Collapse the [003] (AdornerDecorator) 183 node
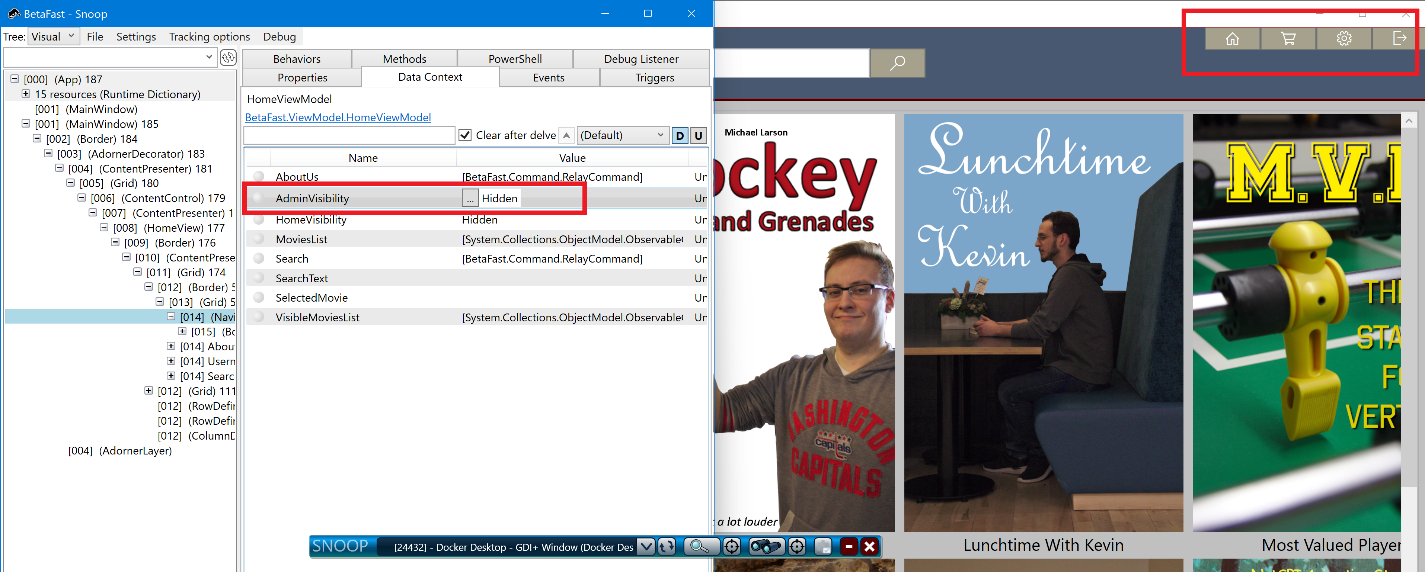1425x572 pixels. click(48, 154)
